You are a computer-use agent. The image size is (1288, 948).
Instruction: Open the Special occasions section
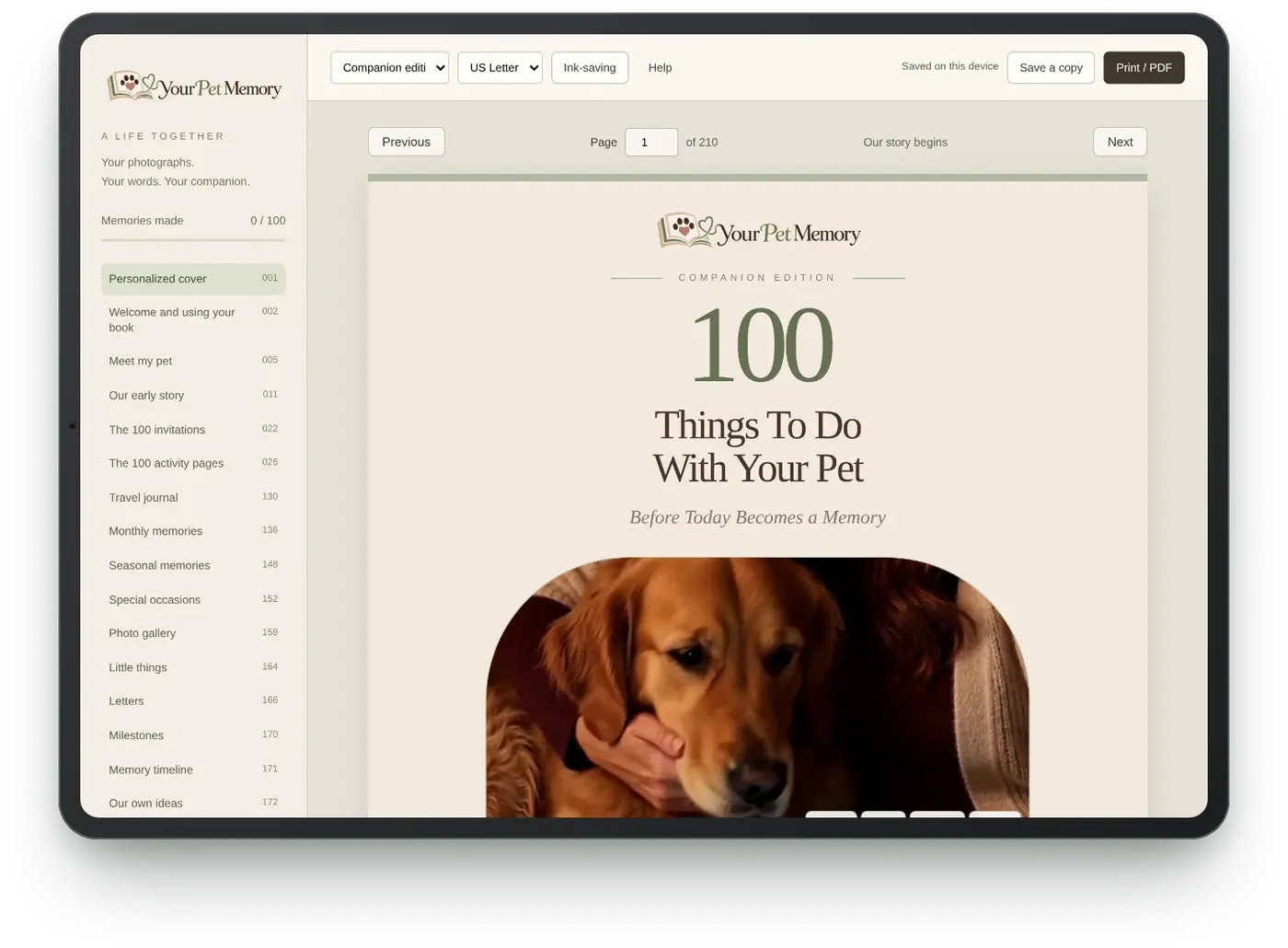193,599
